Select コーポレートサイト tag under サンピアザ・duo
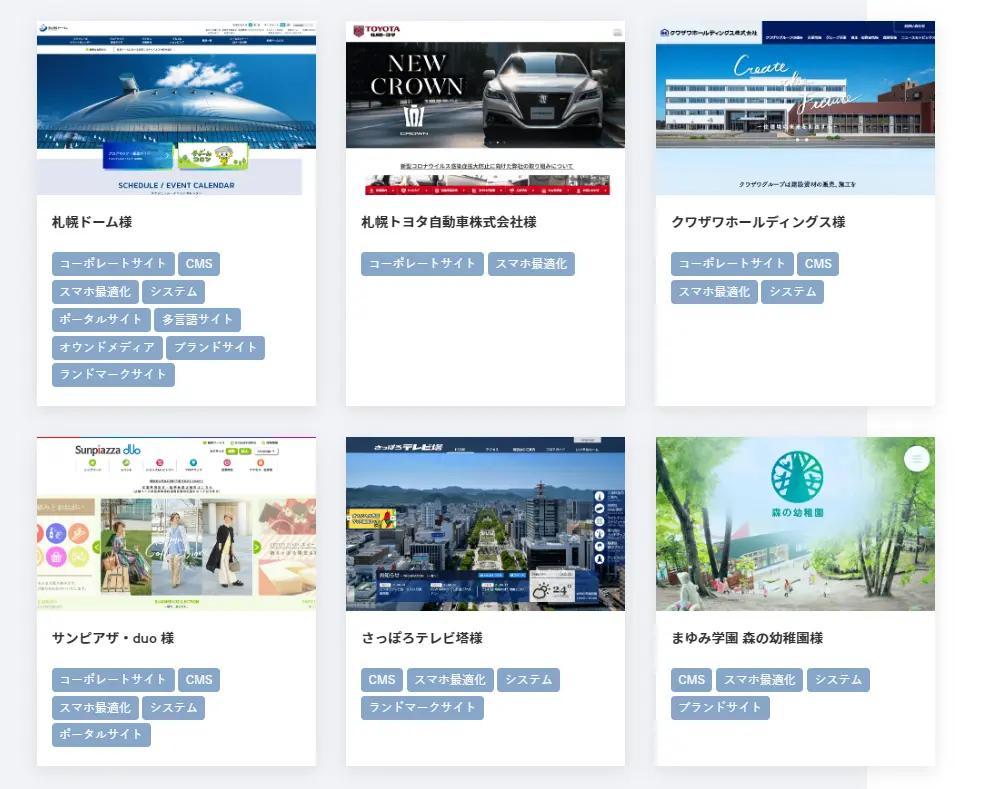This screenshot has width=985, height=789. [113, 680]
